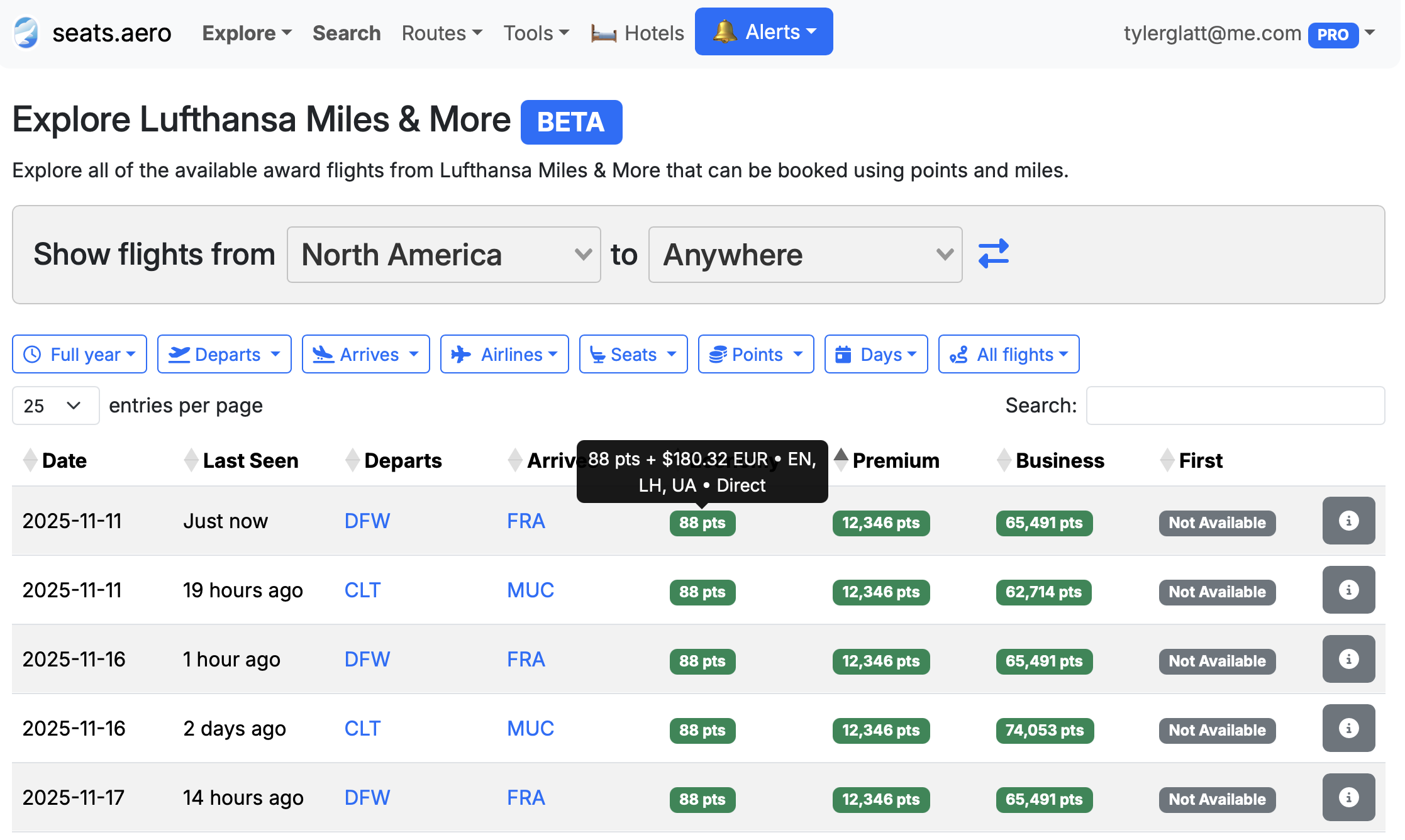The height and width of the screenshot is (840, 1405).
Task: Click inside the Search input field
Action: click(x=1235, y=406)
